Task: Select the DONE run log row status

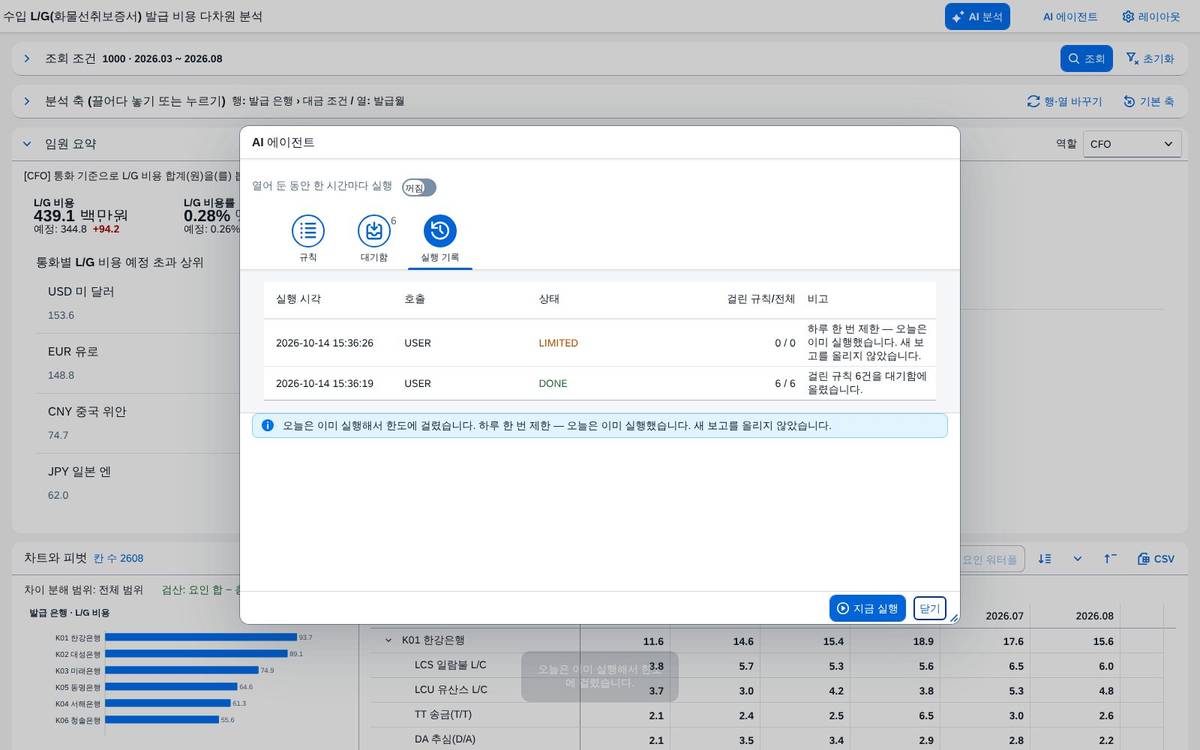Action: point(553,383)
